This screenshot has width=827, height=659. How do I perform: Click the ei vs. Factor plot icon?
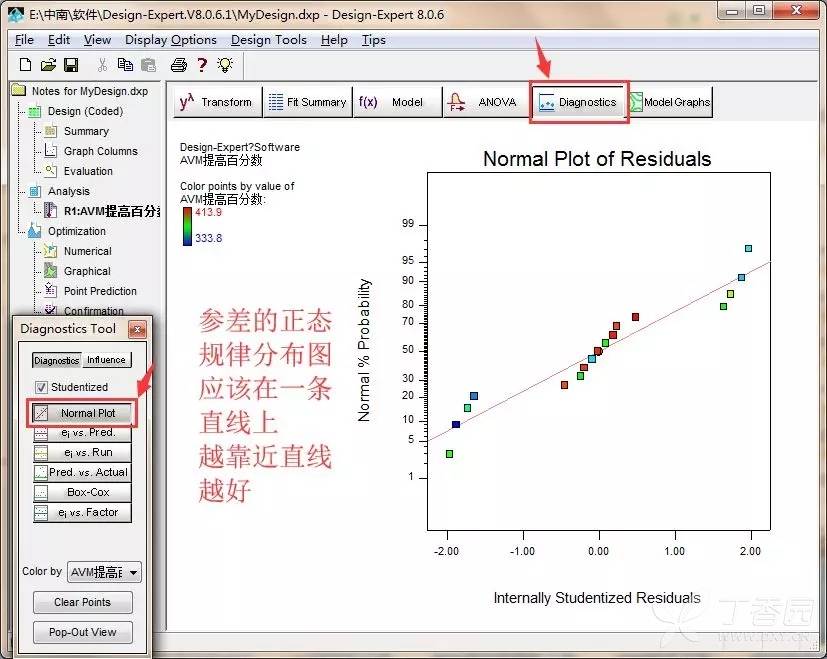pyautogui.click(x=41, y=512)
